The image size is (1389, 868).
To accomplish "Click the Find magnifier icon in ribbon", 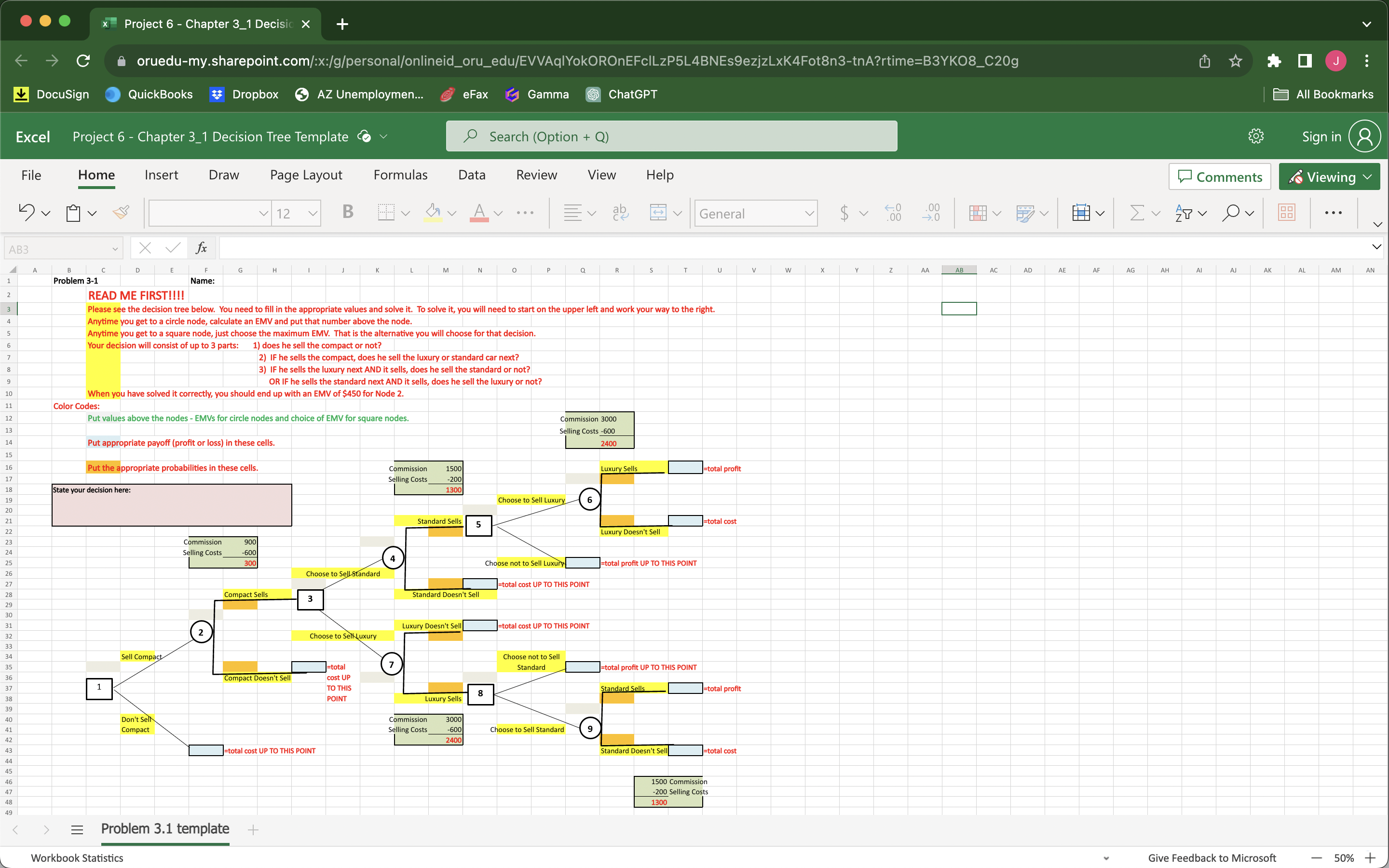I will (1231, 213).
